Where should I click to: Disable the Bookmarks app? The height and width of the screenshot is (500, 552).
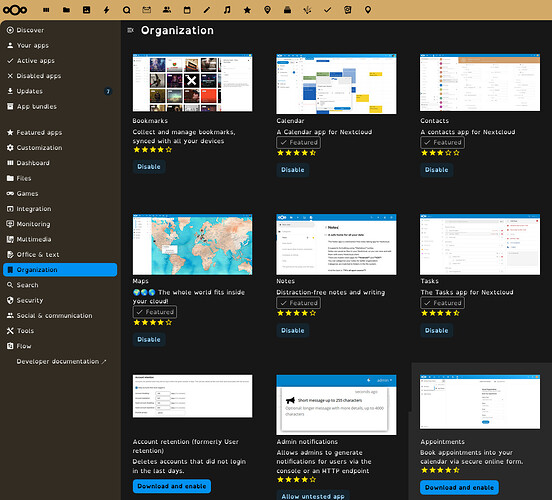coord(149,167)
